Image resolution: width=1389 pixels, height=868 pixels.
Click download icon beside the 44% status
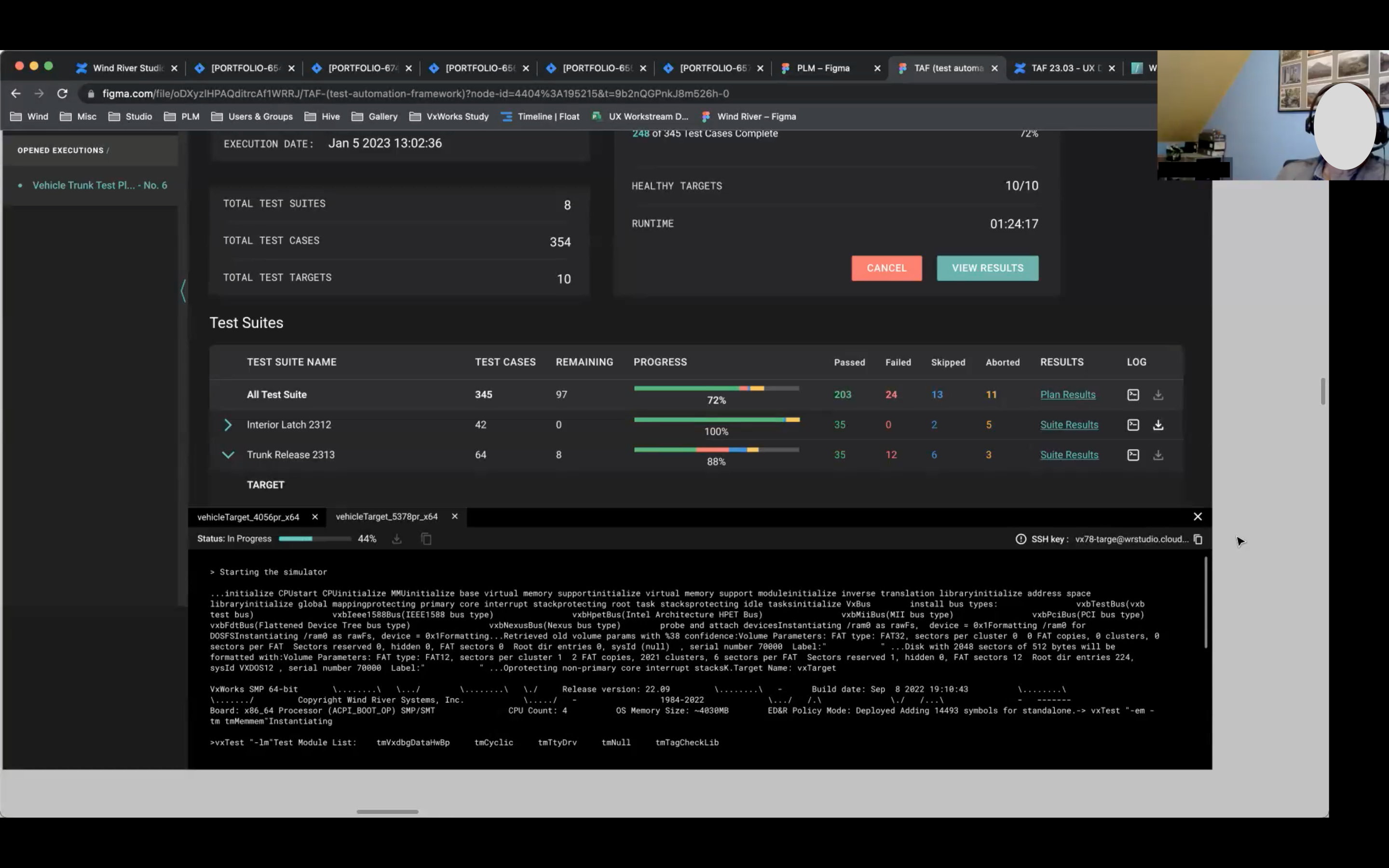coord(396,539)
